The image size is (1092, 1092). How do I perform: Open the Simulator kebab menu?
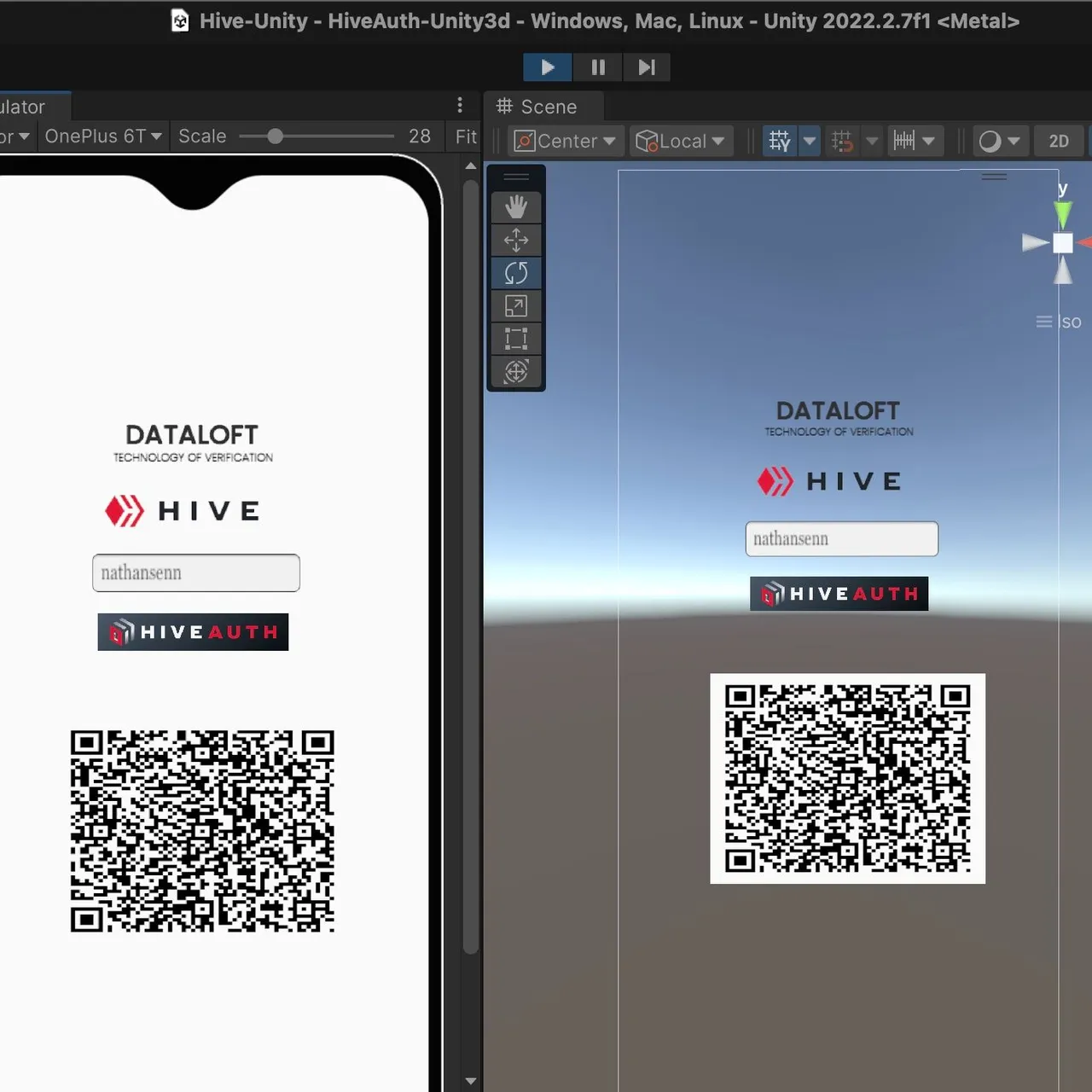tap(462, 104)
